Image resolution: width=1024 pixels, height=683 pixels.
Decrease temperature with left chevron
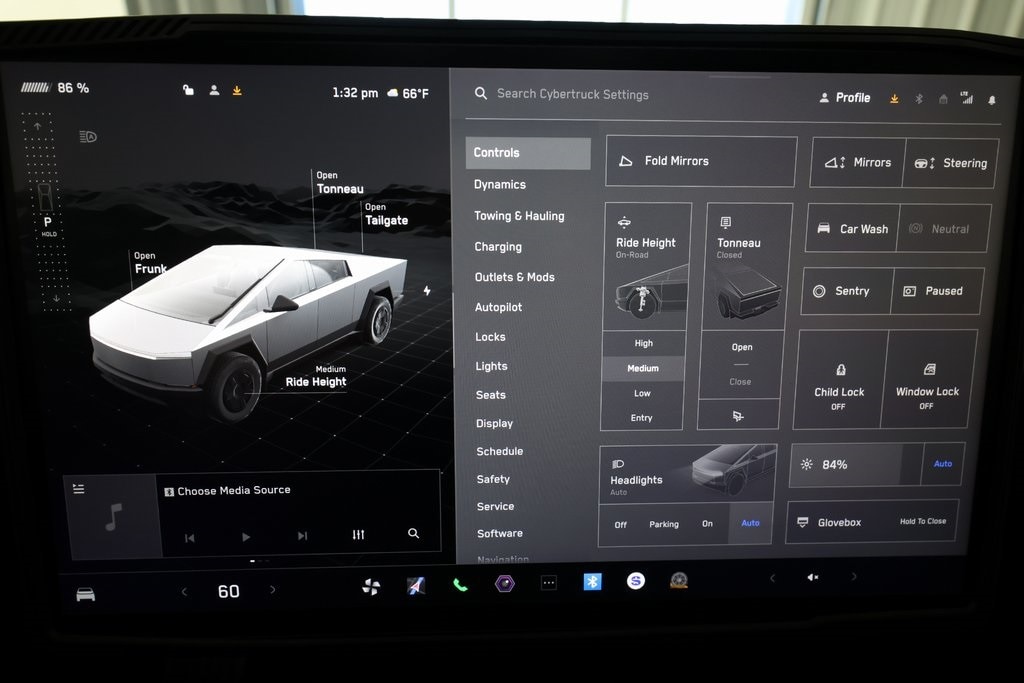coord(184,592)
